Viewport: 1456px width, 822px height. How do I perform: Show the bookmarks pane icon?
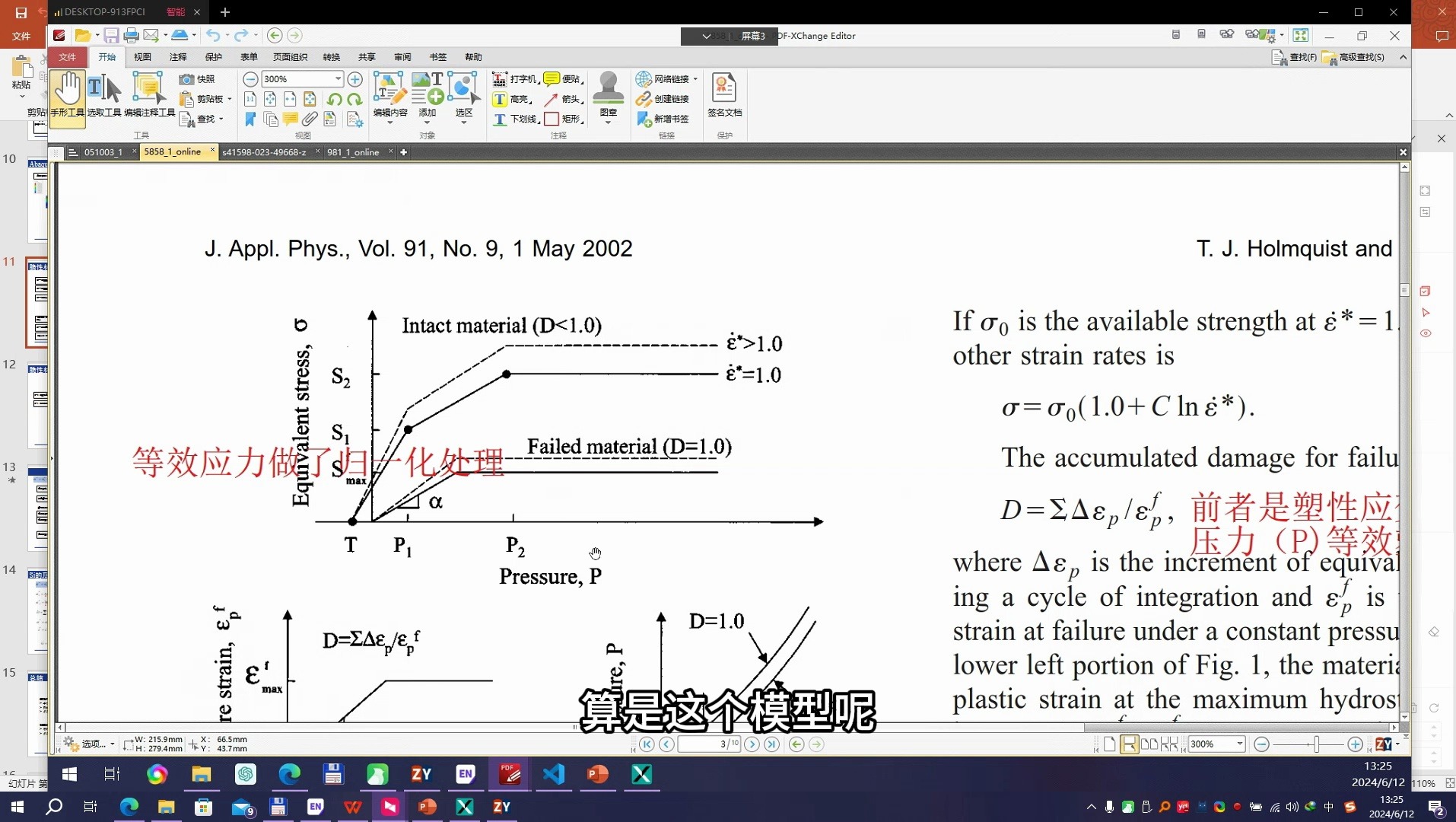click(250, 119)
